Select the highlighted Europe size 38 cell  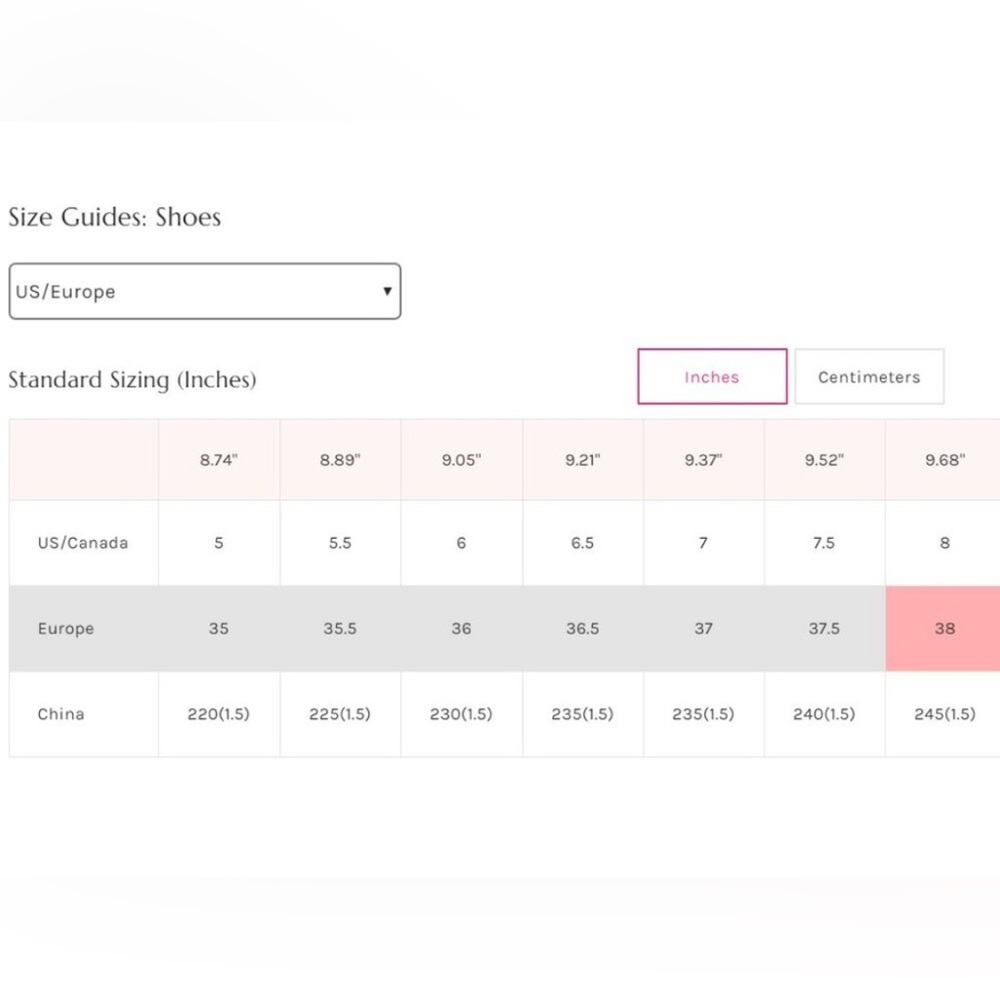944,628
